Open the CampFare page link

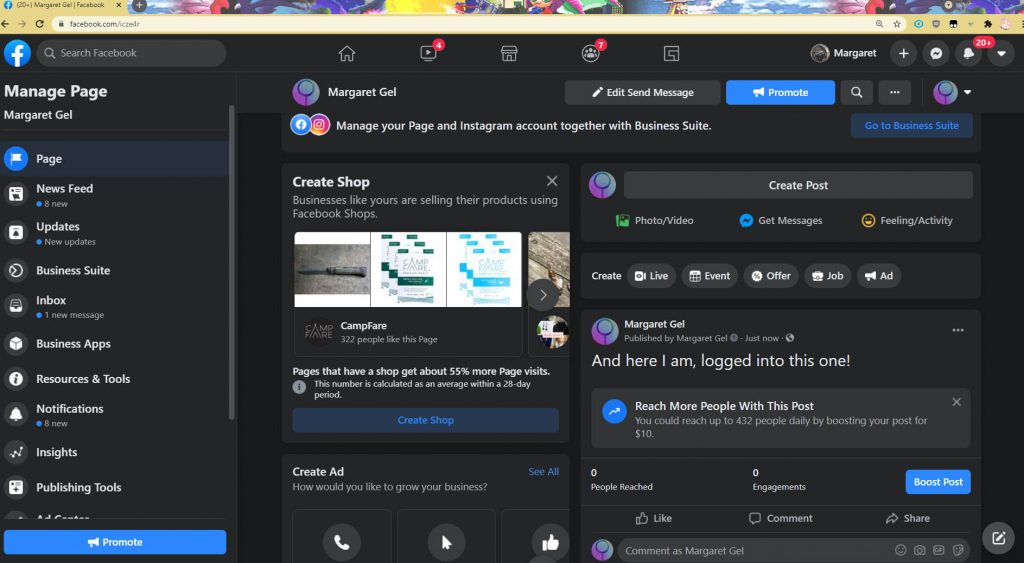point(364,325)
